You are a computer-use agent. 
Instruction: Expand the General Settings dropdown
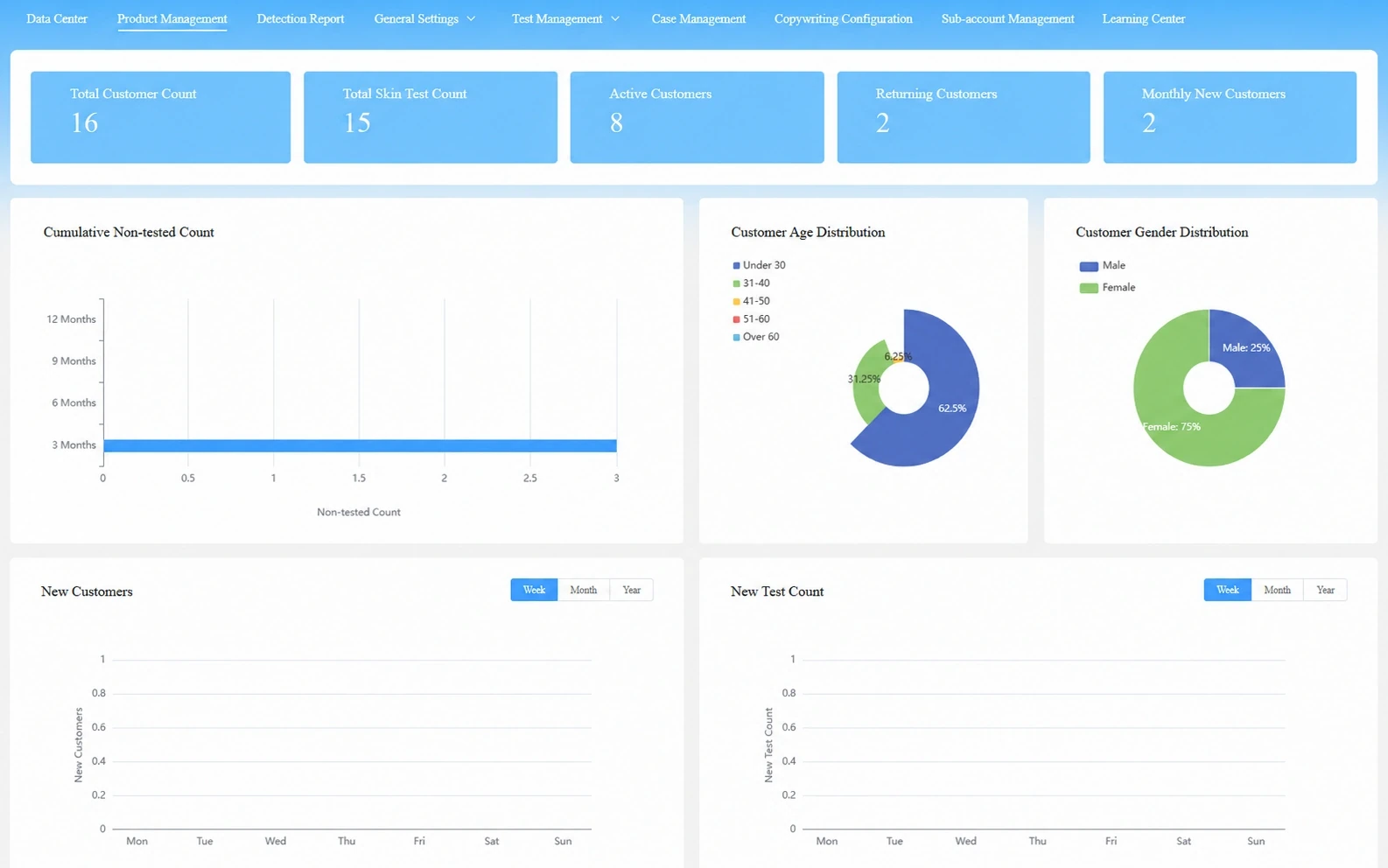tap(424, 18)
